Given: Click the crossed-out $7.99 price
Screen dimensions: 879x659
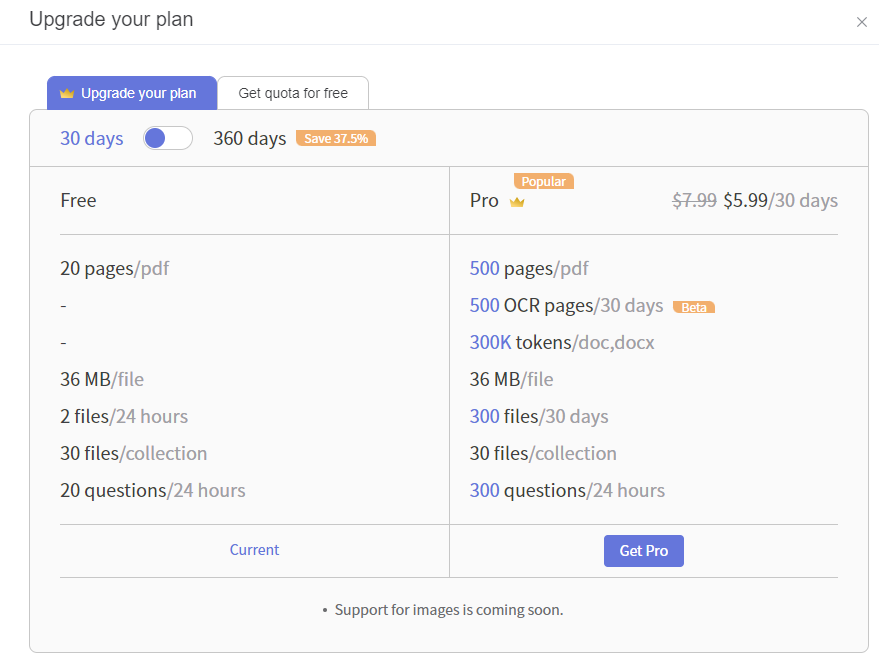Looking at the screenshot, I should (x=694, y=200).
